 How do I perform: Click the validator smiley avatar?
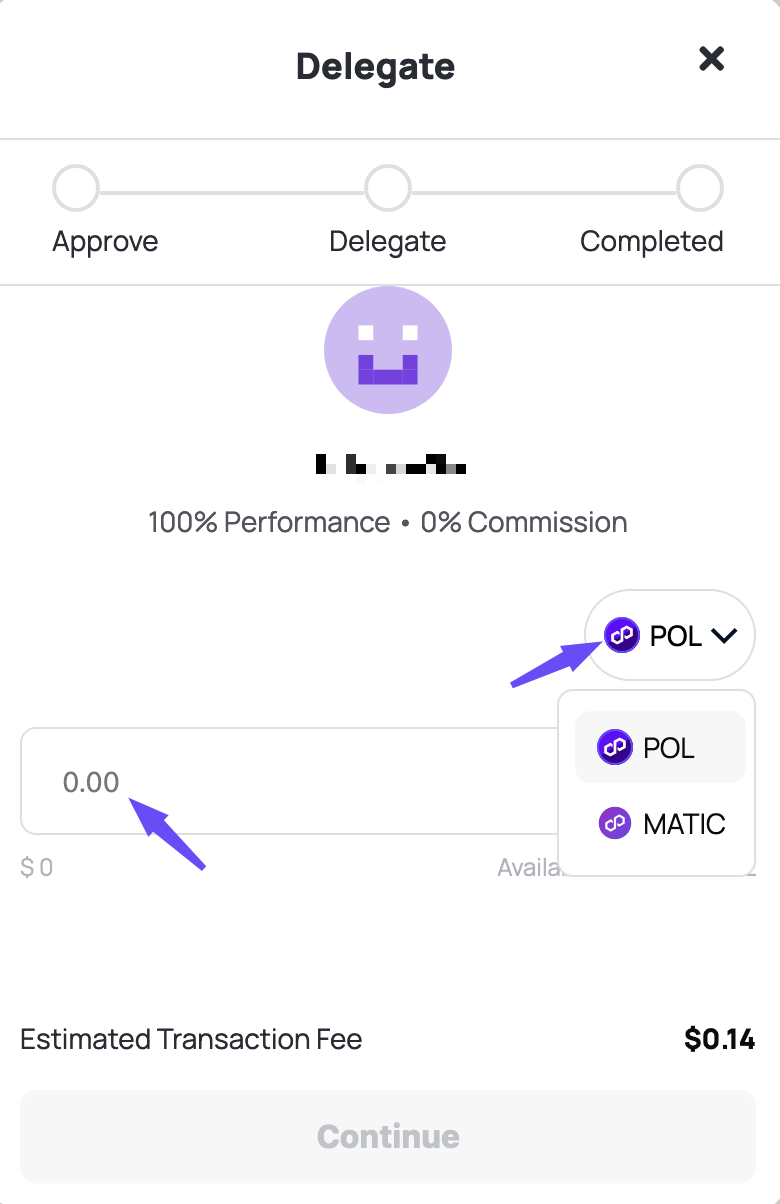coord(388,350)
